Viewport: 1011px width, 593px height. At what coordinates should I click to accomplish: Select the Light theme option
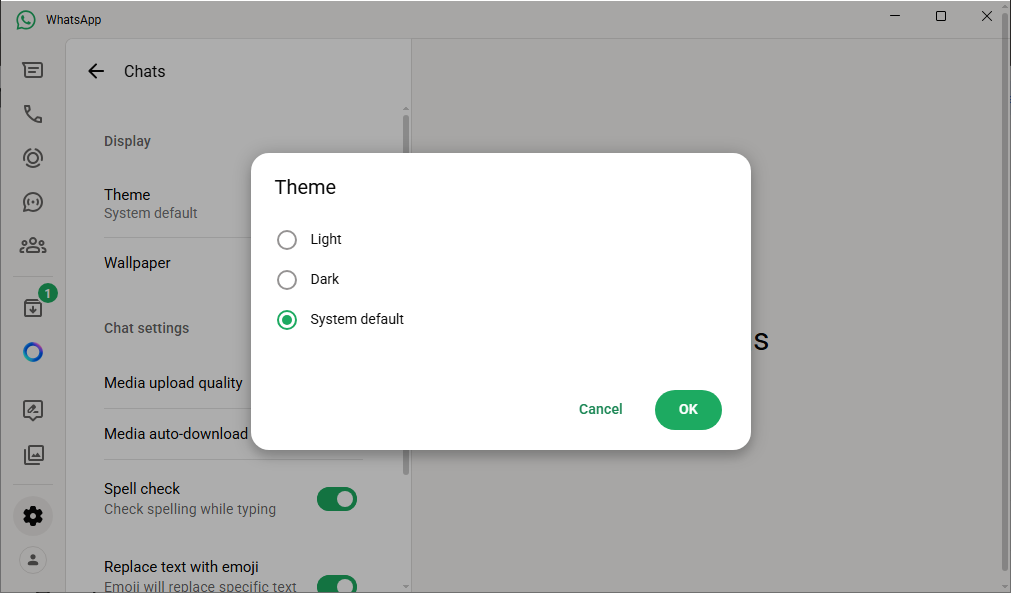click(287, 240)
